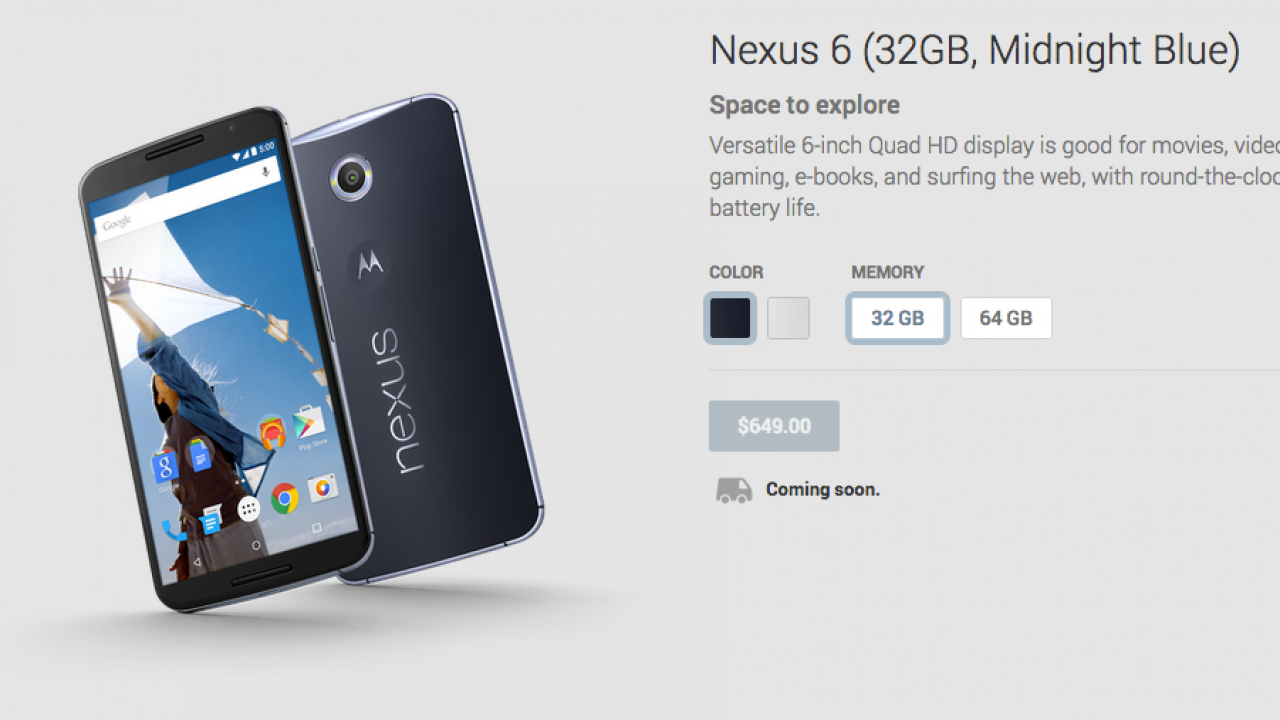Tap the app drawer dots icon on the phone
1280x720 pixels.
pyautogui.click(x=249, y=509)
